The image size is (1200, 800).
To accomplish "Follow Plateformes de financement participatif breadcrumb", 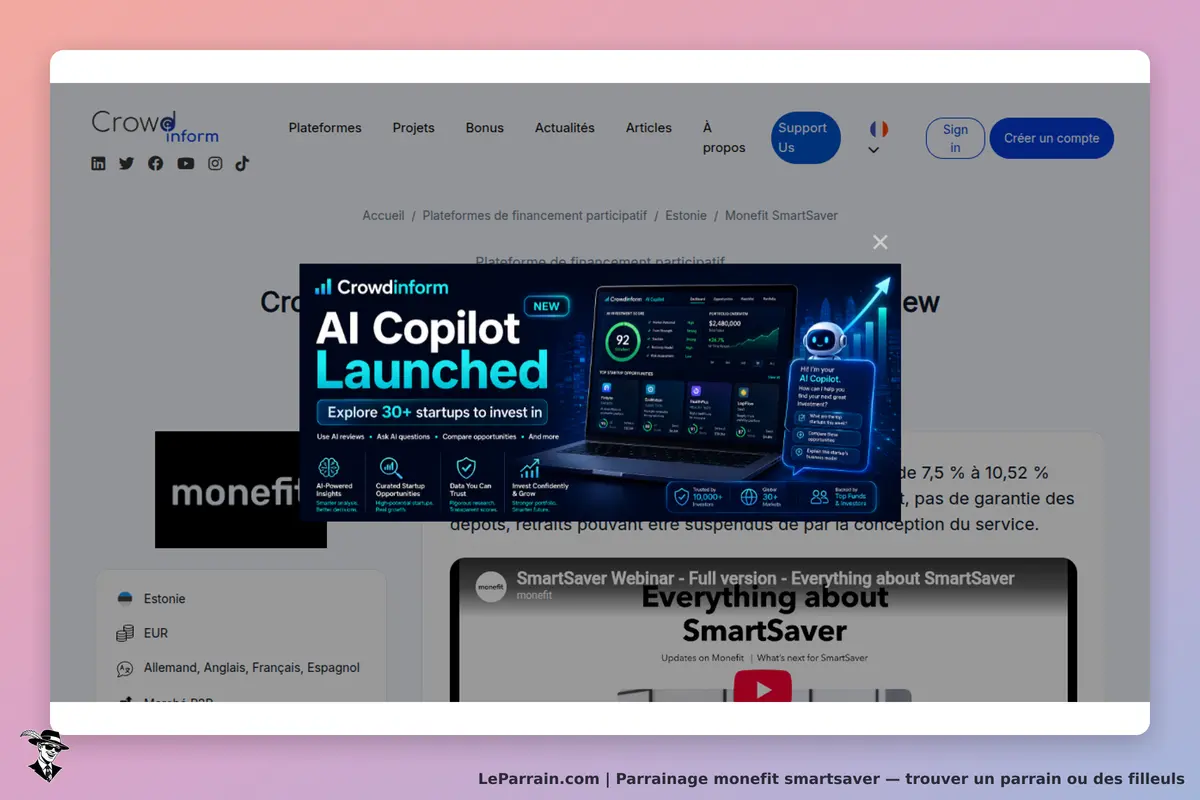I will point(534,215).
